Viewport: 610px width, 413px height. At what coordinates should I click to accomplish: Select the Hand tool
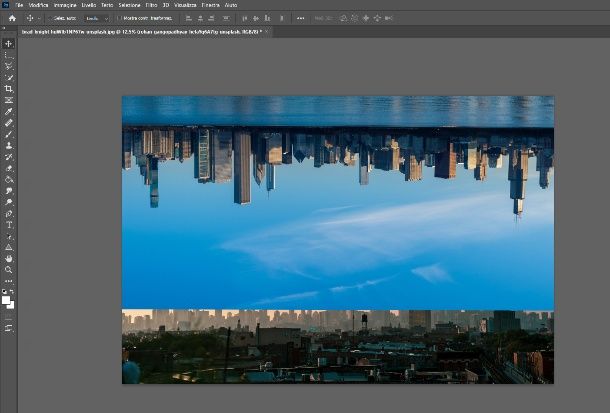coord(9,258)
